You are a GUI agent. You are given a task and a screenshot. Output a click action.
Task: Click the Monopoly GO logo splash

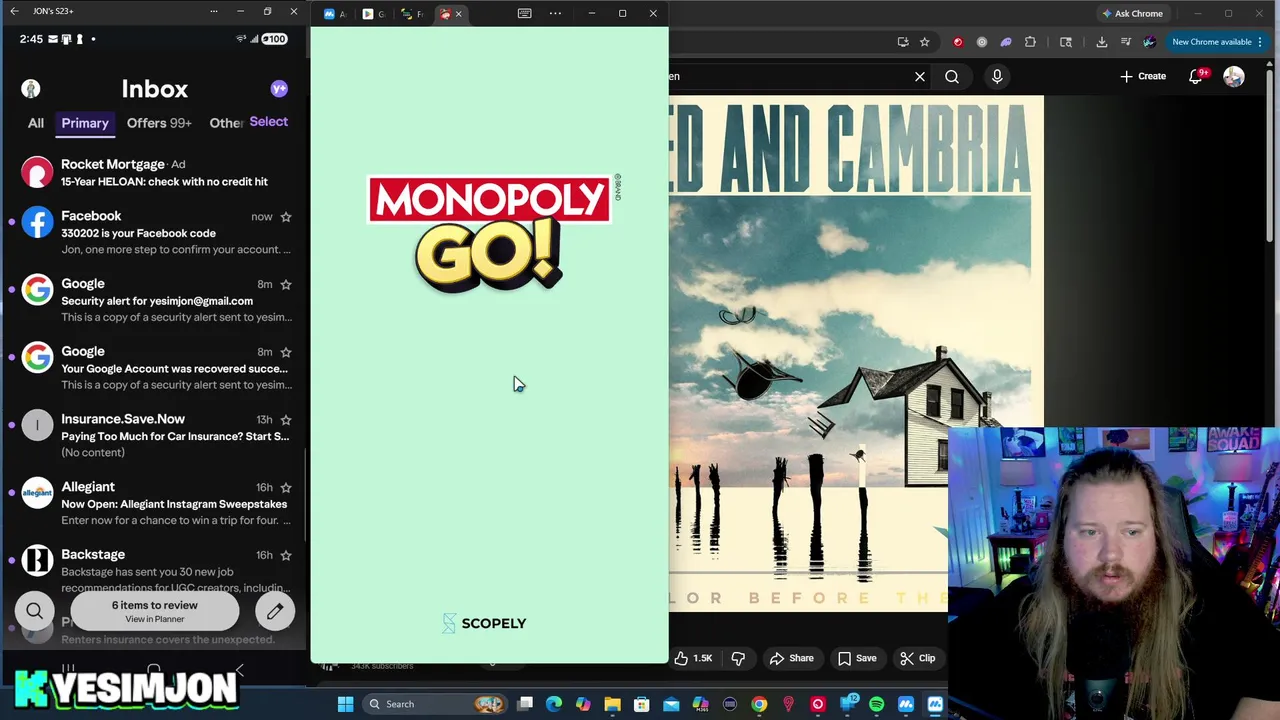(490, 234)
